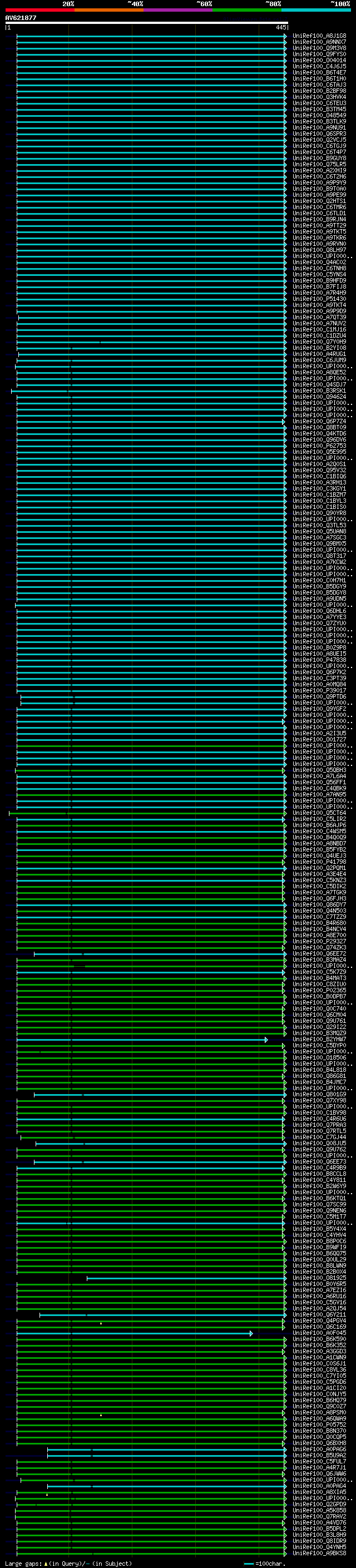Click the white query sequence bar under AV621877
Viewport: 356px width, 1568px height.
coord(146,23)
